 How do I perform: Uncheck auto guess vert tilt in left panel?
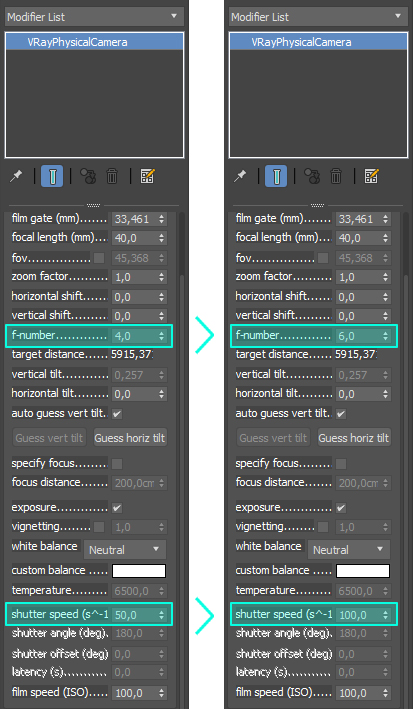click(117, 414)
